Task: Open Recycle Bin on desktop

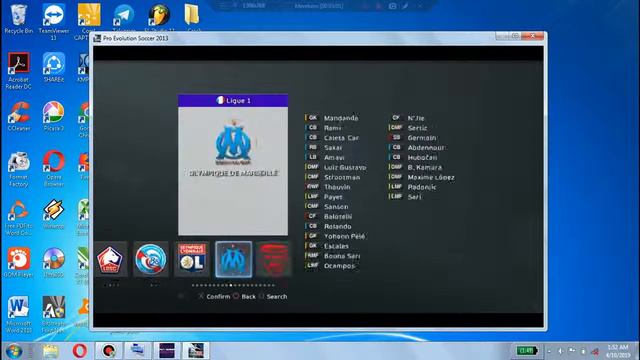Action: pos(18,19)
